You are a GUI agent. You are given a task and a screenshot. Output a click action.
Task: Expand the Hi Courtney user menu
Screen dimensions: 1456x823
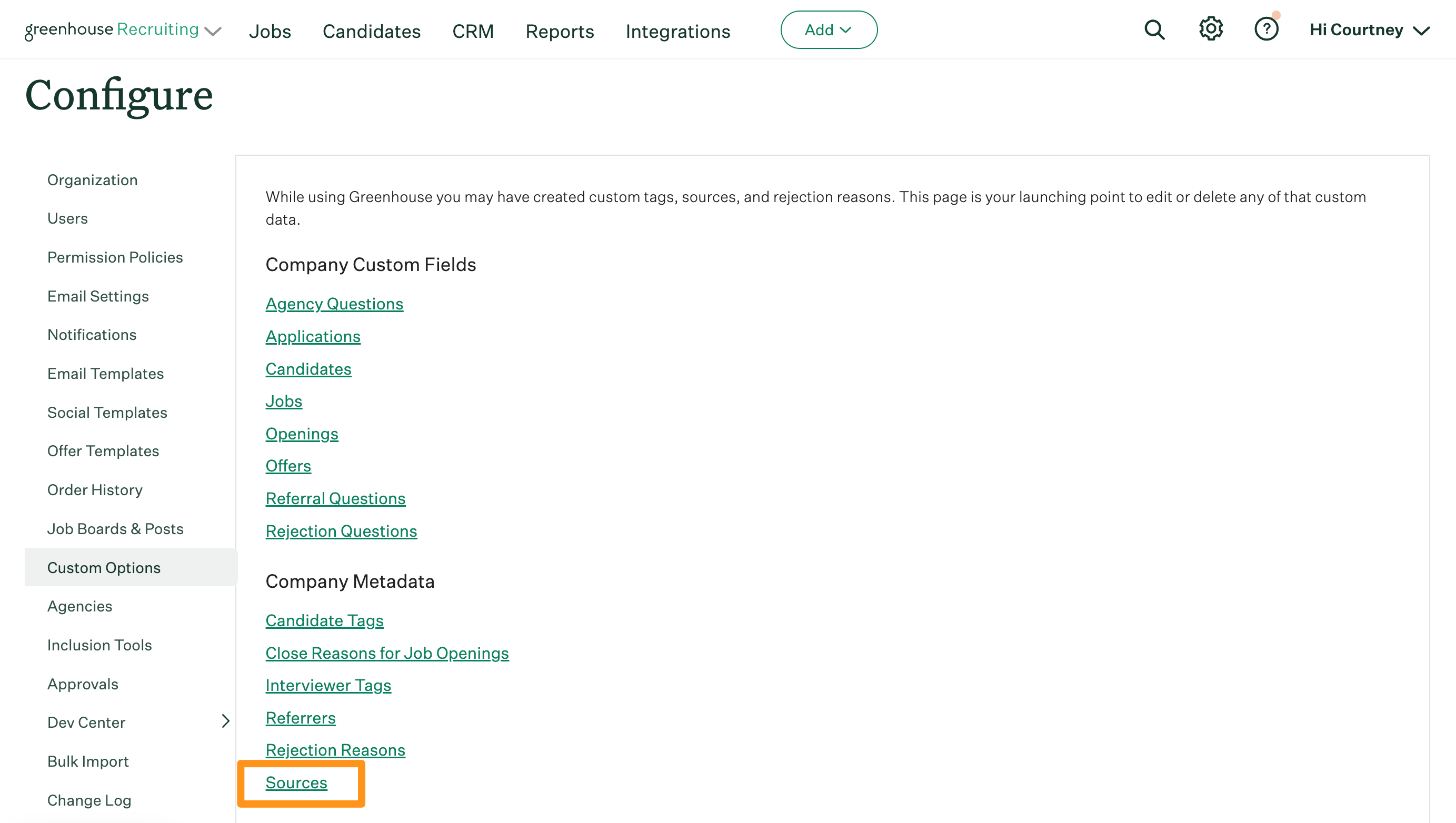(x=1370, y=30)
